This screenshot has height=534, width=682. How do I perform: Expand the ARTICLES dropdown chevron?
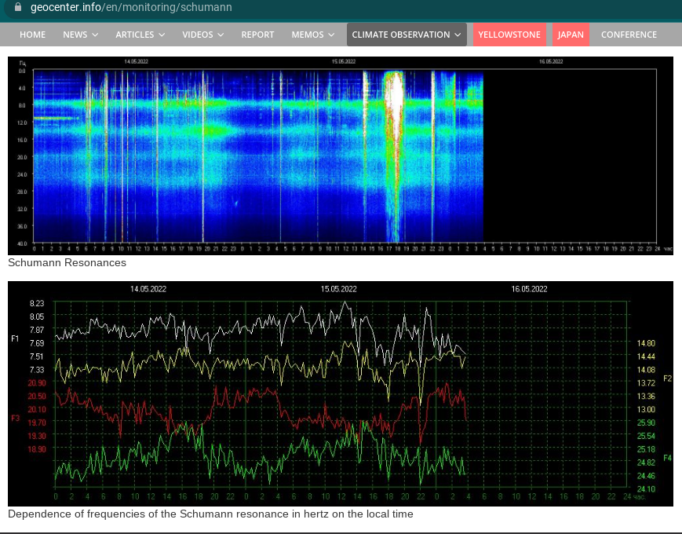162,35
